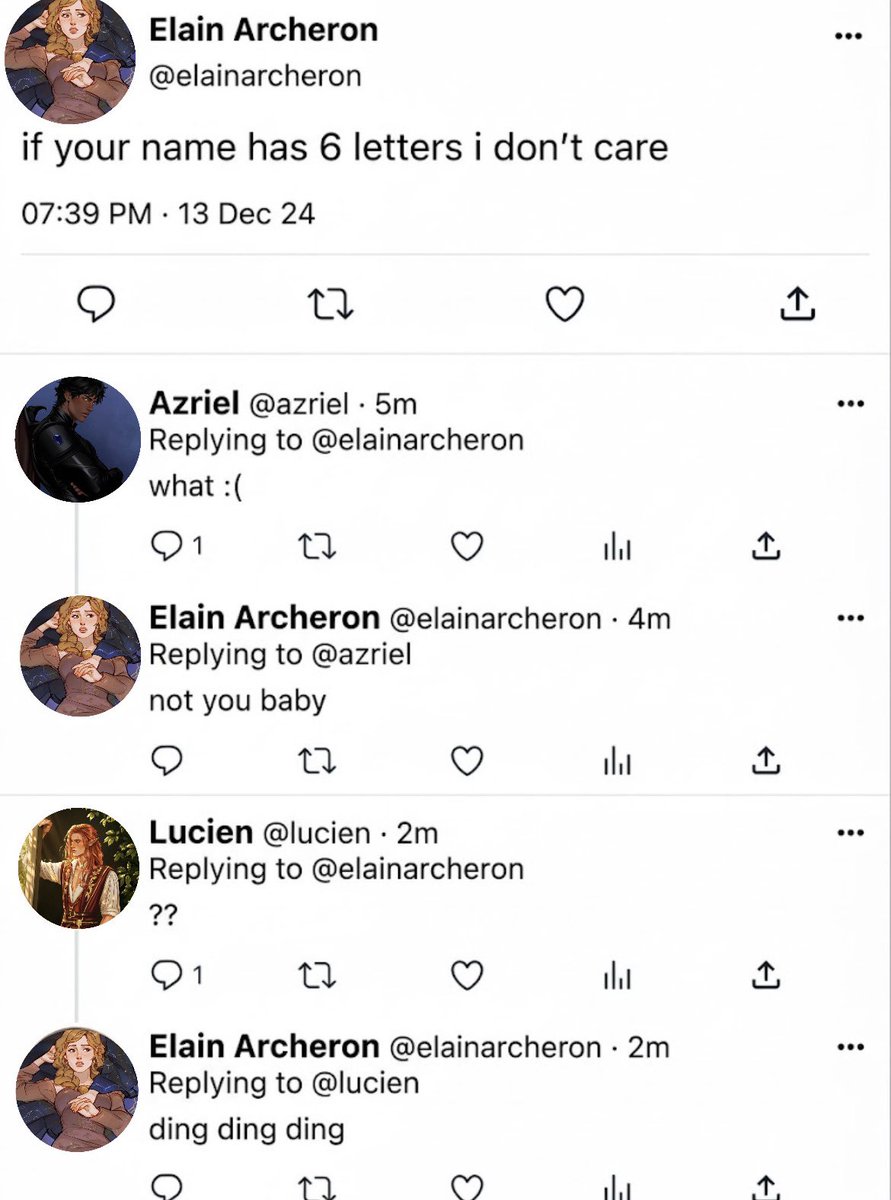Open Azriel's profile picture
Viewport: 891px width, 1200px height.
78,439
